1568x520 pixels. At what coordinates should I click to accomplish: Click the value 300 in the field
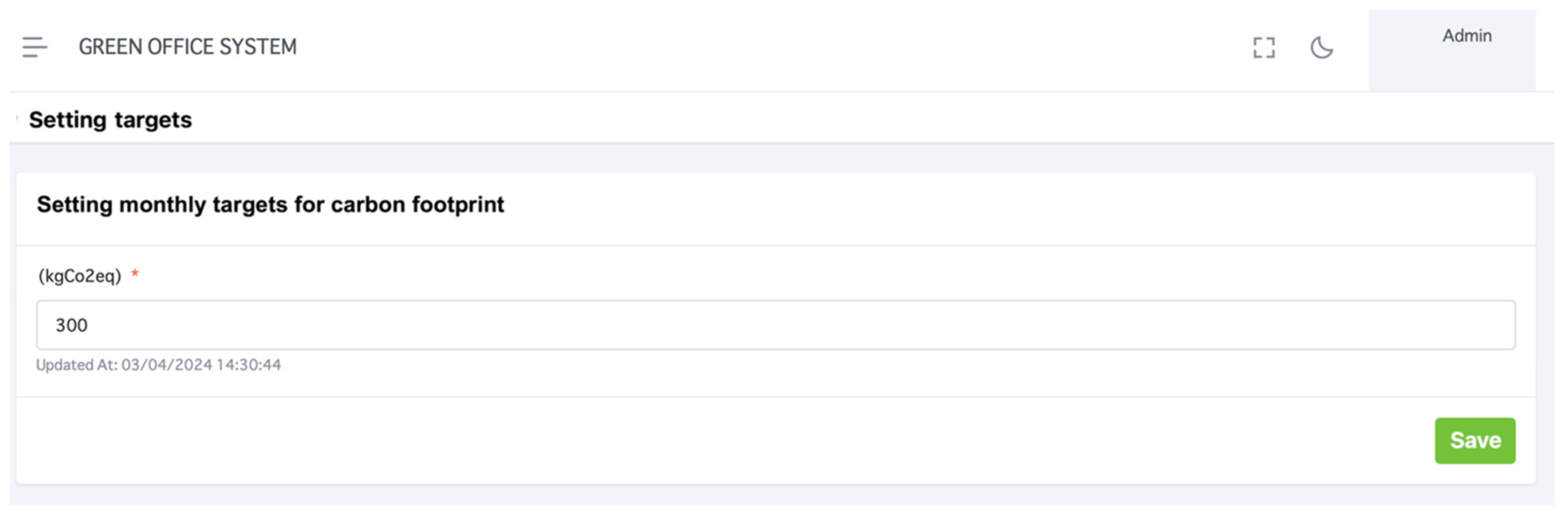[71, 326]
